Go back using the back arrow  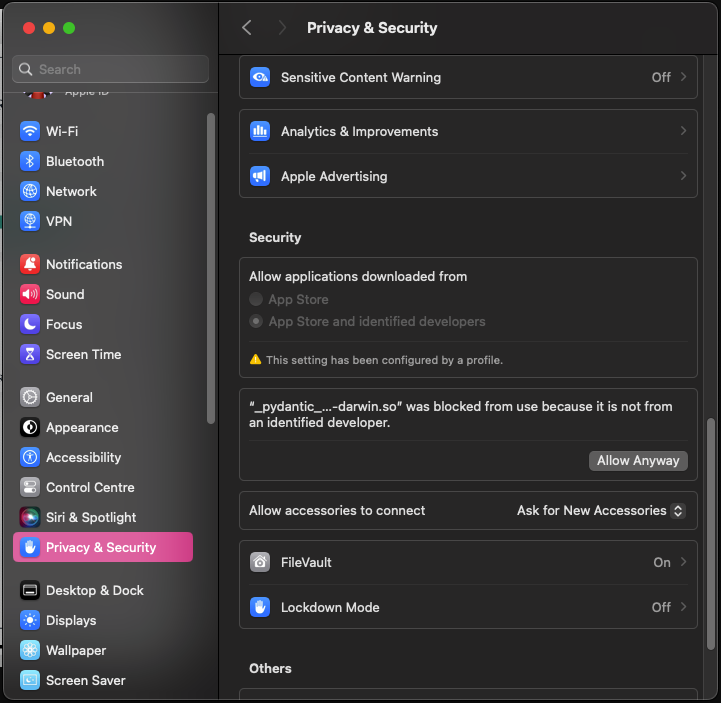coord(247,28)
